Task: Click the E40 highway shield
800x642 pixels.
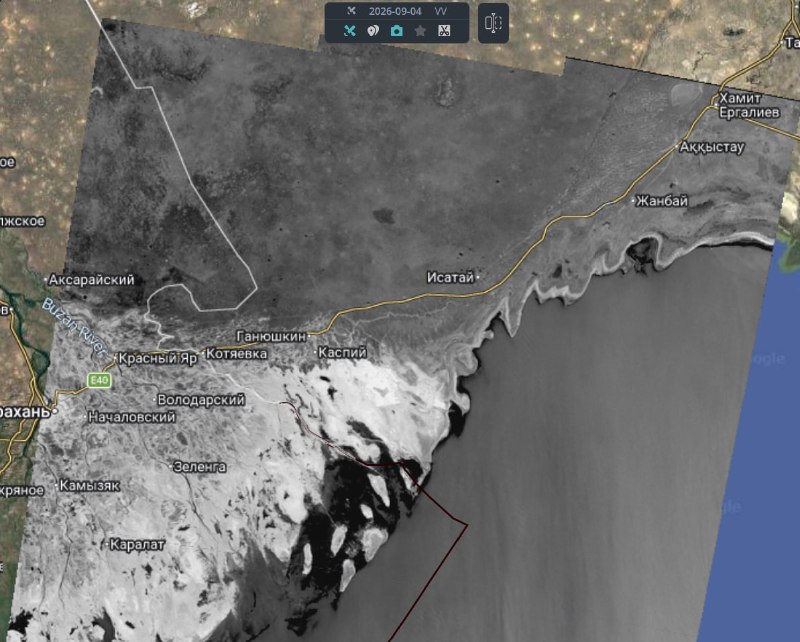Action: pyautogui.click(x=99, y=380)
